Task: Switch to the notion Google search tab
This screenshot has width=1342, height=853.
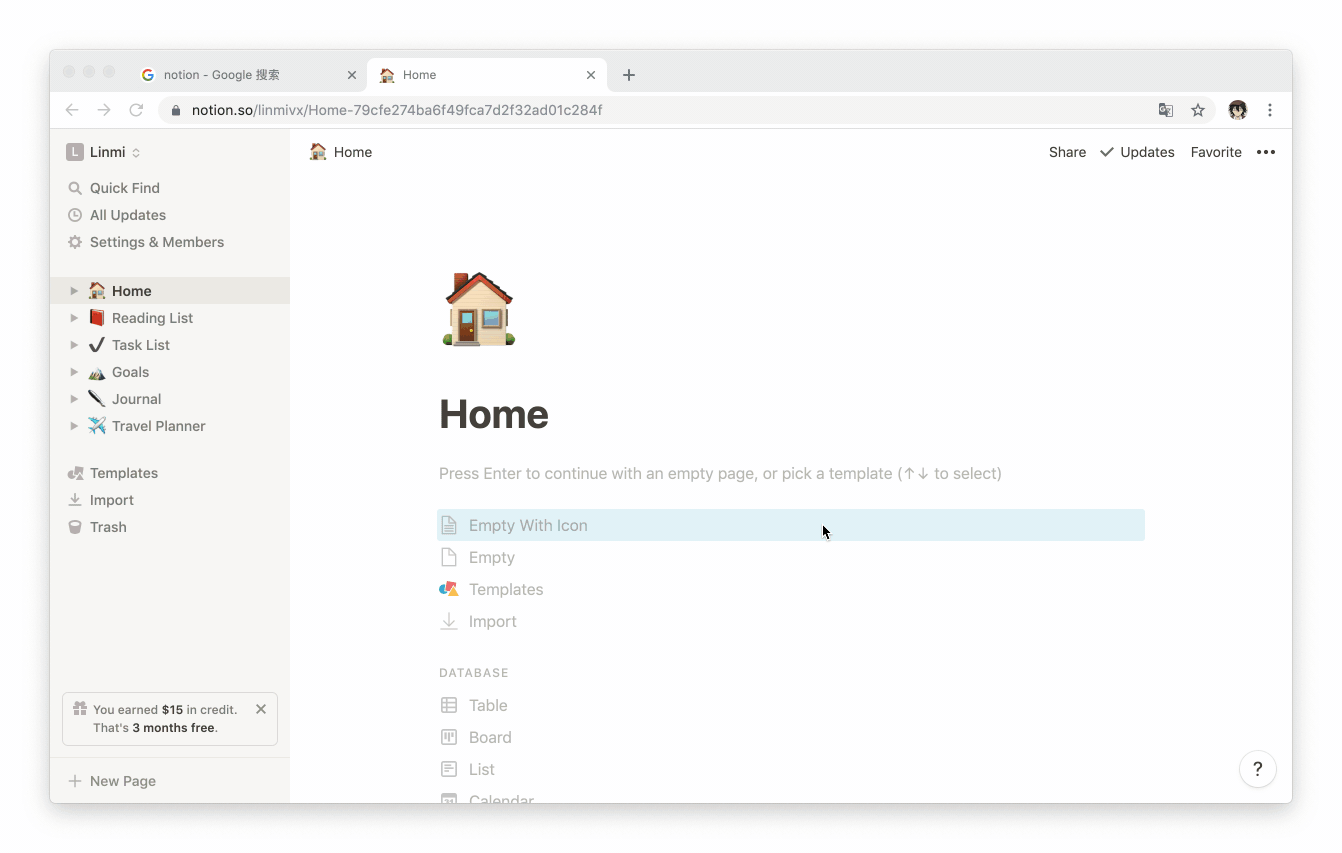Action: (249, 75)
